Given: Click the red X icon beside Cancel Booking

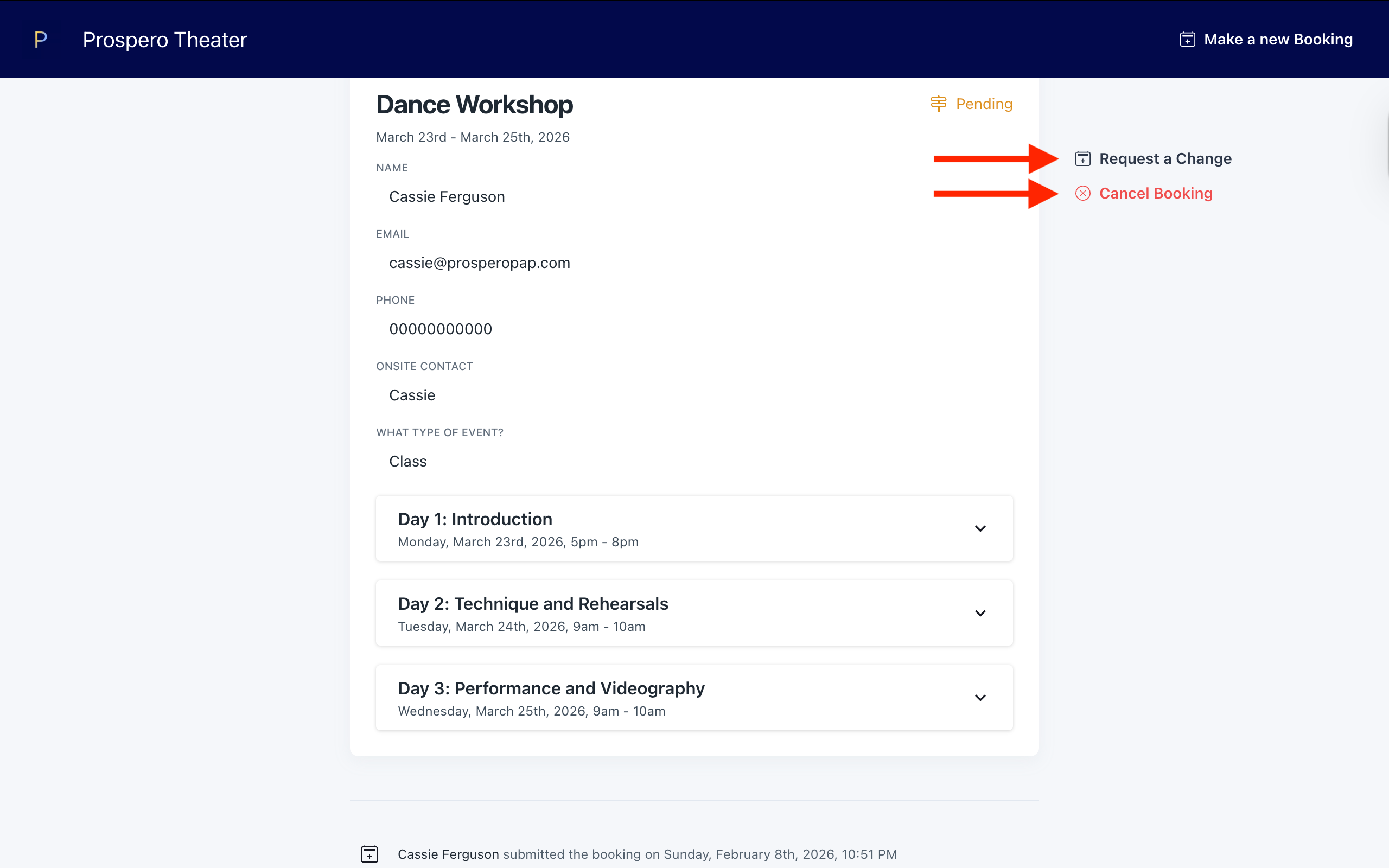Looking at the screenshot, I should click(x=1082, y=194).
